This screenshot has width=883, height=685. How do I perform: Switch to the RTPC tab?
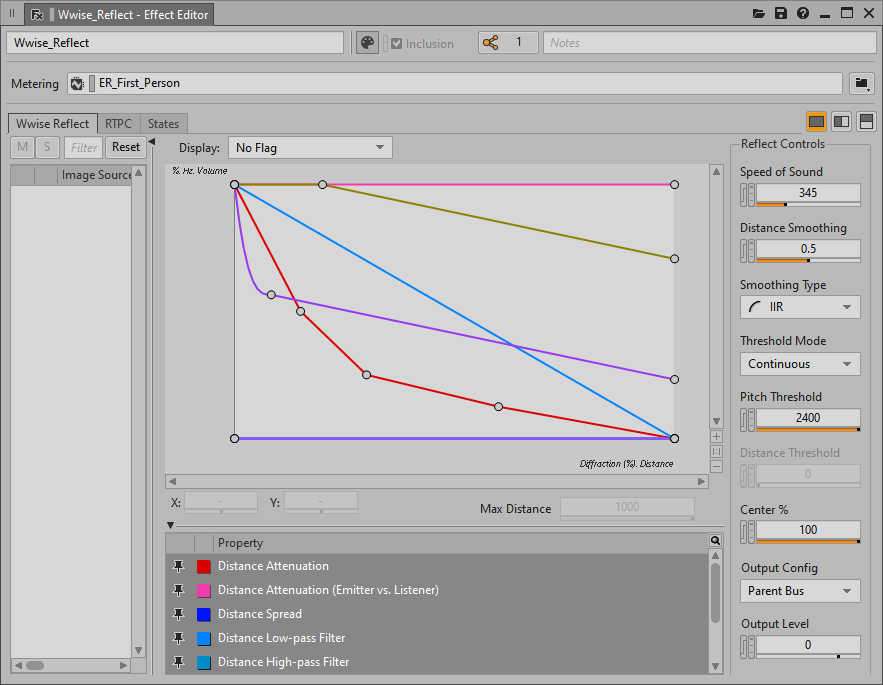(118, 123)
